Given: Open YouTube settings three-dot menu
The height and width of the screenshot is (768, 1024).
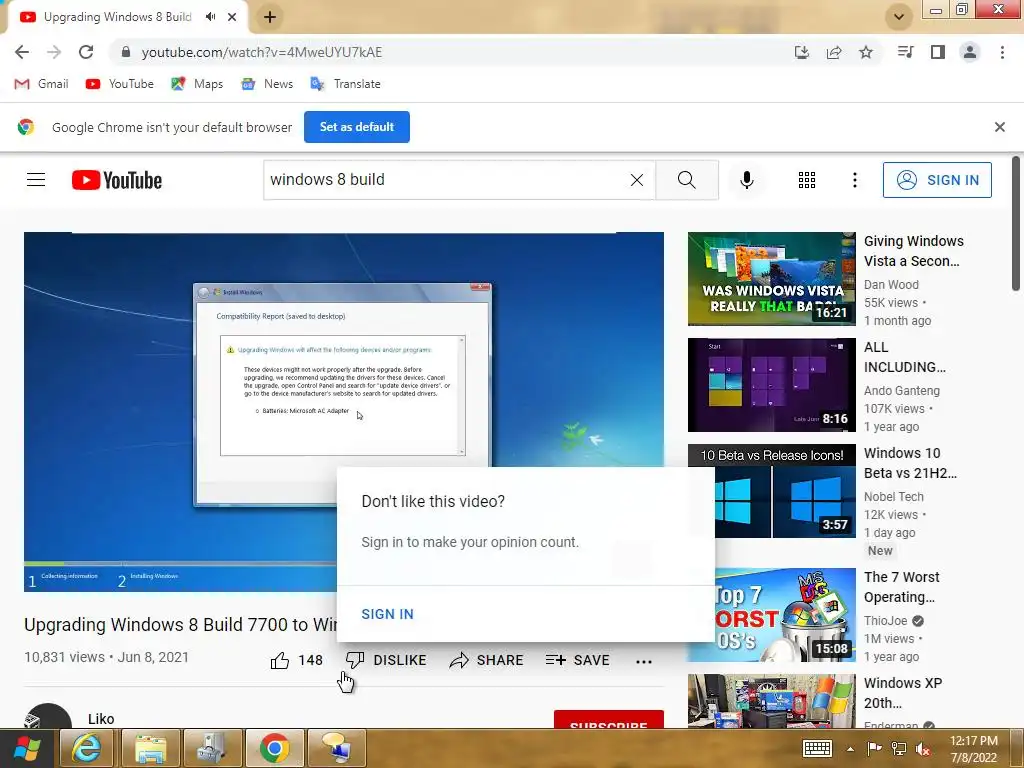Looking at the screenshot, I should tap(854, 180).
